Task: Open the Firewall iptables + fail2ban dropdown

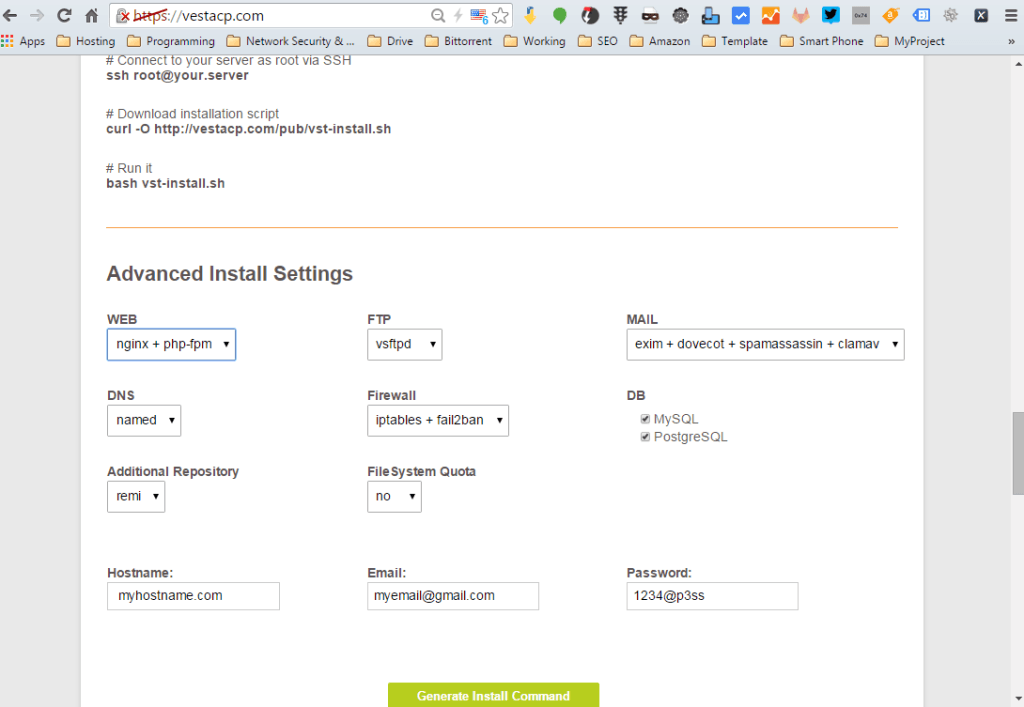Action: 438,420
